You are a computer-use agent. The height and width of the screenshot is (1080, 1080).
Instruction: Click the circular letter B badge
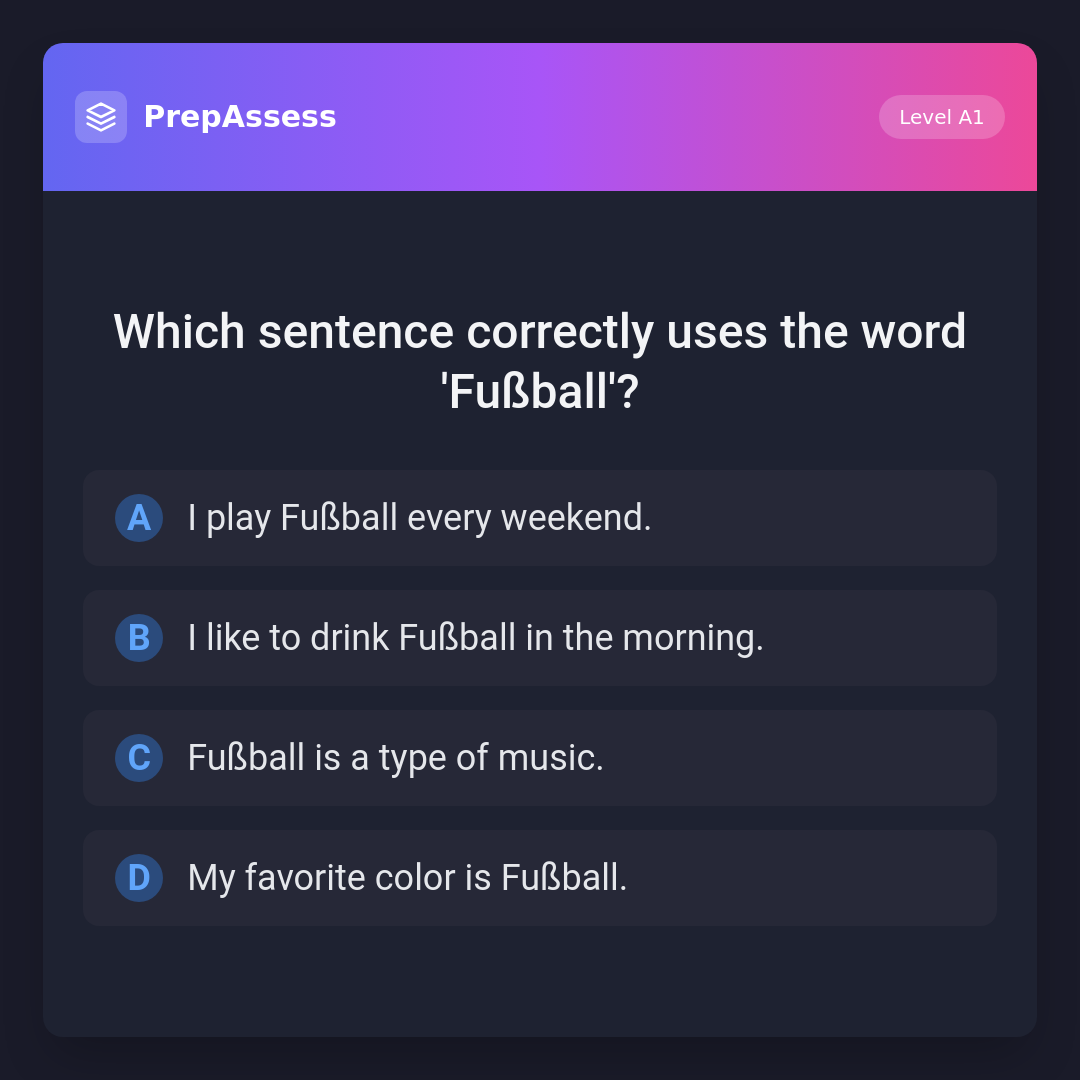tap(139, 638)
